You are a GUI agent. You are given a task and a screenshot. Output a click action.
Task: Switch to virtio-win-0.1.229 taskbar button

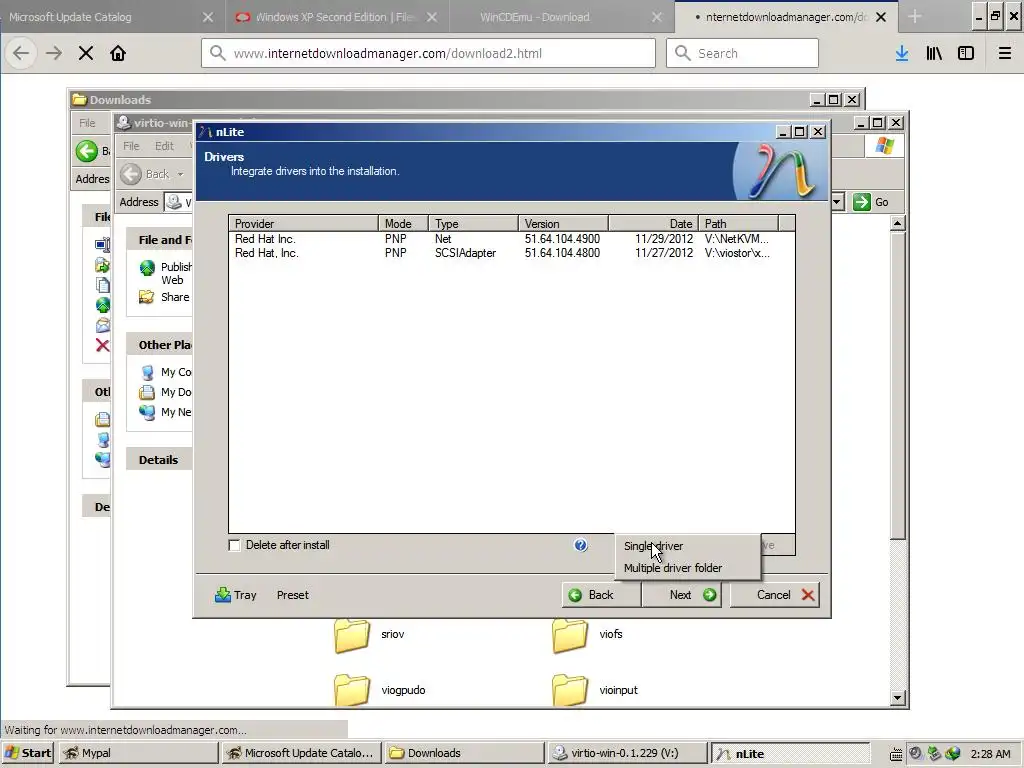tap(627, 753)
